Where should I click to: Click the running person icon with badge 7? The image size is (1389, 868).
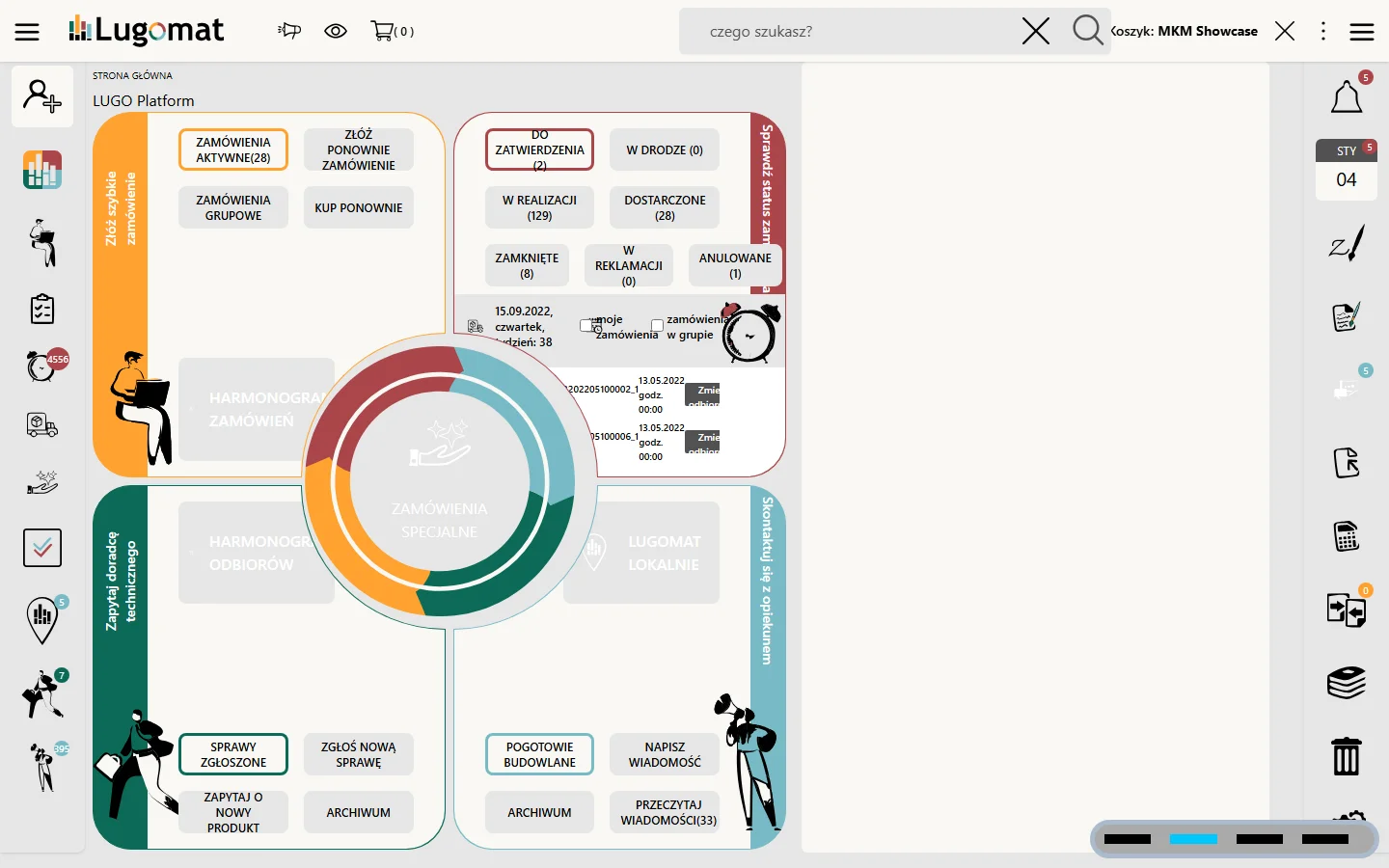[43, 694]
